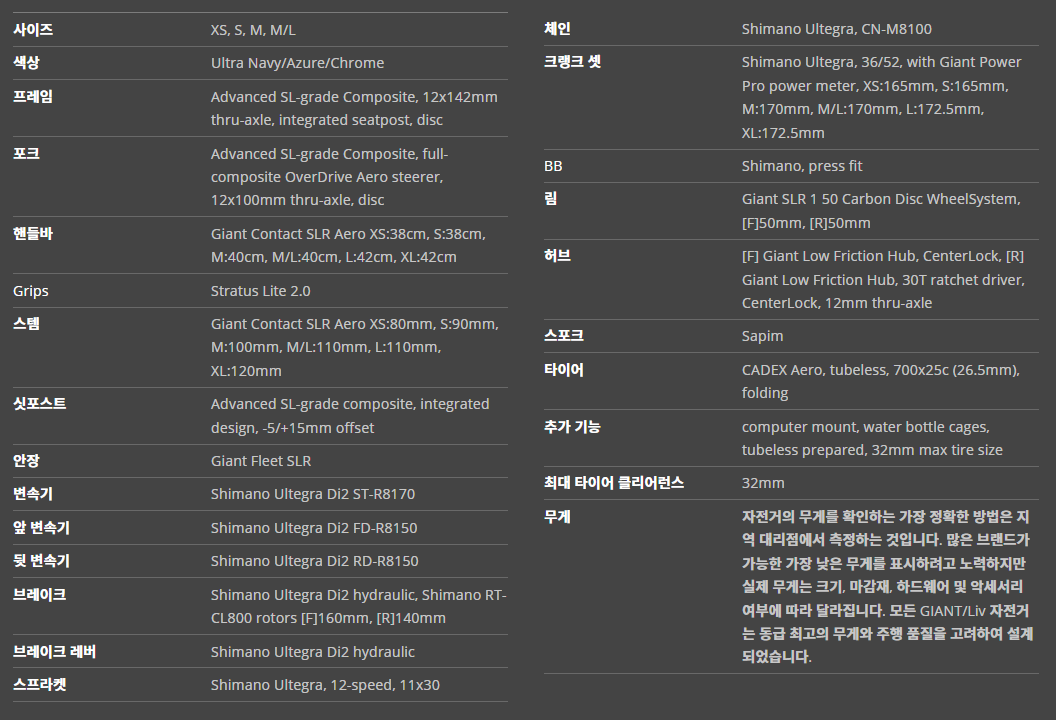The image size is (1056, 720).
Task: Click the 포크 row heading
Action: point(26,154)
